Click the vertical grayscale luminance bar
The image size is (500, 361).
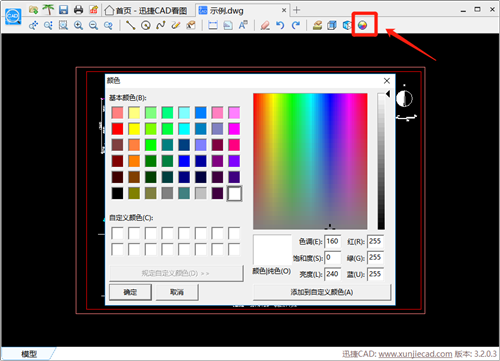[x=381, y=161]
